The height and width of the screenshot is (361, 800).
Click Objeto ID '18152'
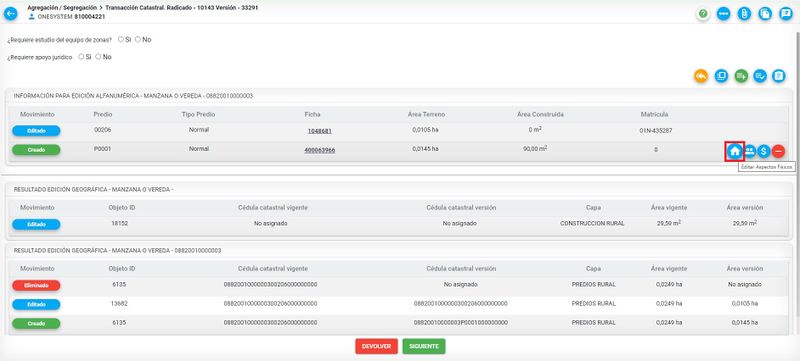point(120,223)
